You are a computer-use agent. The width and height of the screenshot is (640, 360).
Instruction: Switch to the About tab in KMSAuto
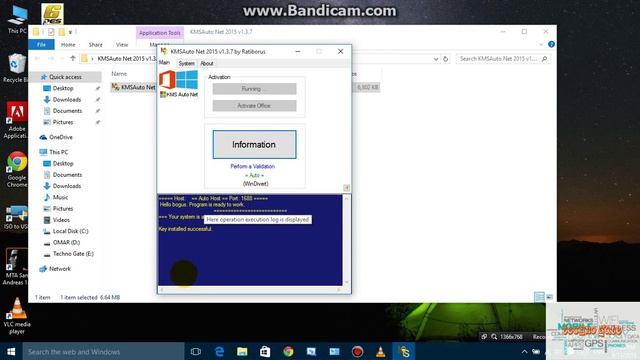click(207, 63)
